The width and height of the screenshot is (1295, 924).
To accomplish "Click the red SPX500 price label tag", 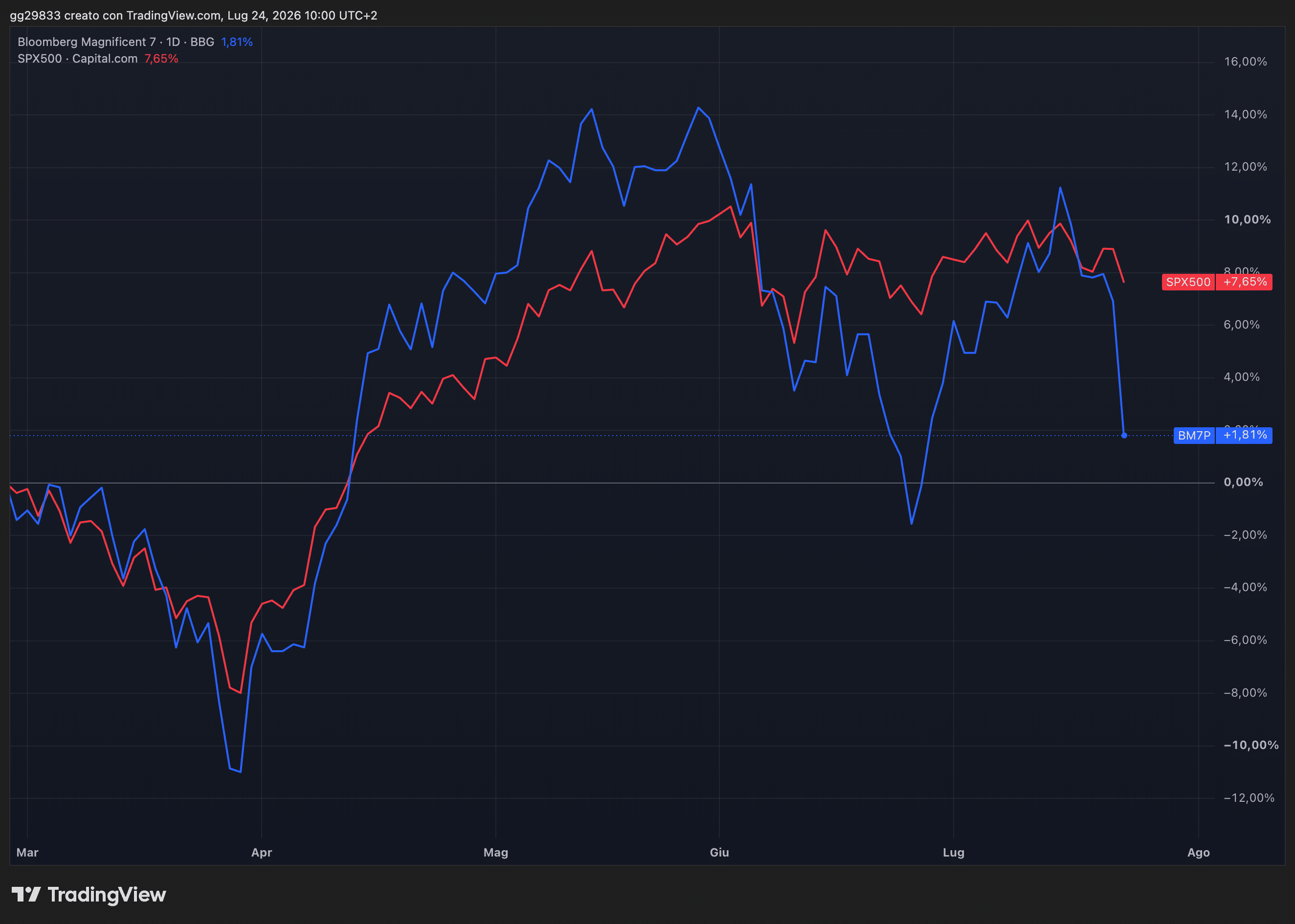I will [x=1188, y=282].
